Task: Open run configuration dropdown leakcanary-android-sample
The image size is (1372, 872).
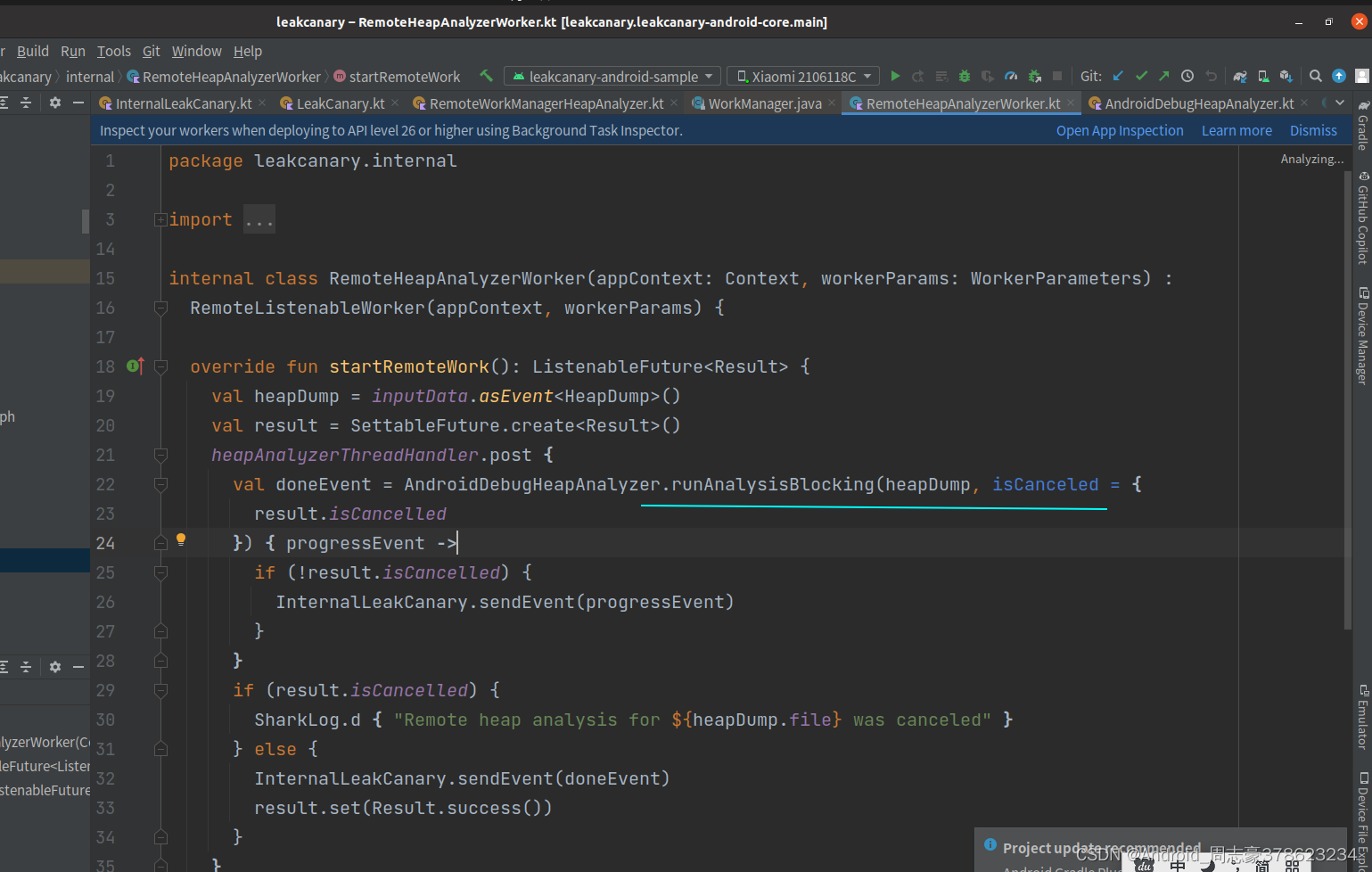Action: (612, 77)
